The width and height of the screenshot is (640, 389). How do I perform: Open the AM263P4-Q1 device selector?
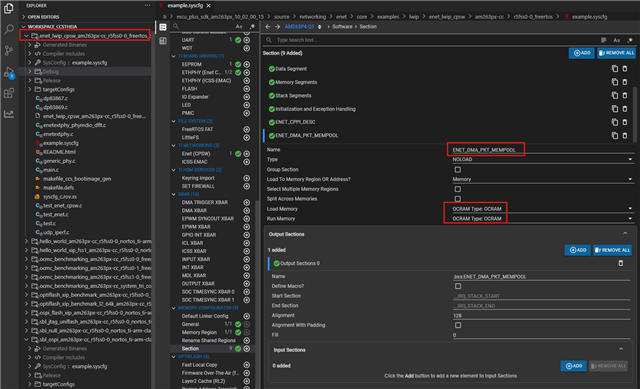tap(302, 27)
